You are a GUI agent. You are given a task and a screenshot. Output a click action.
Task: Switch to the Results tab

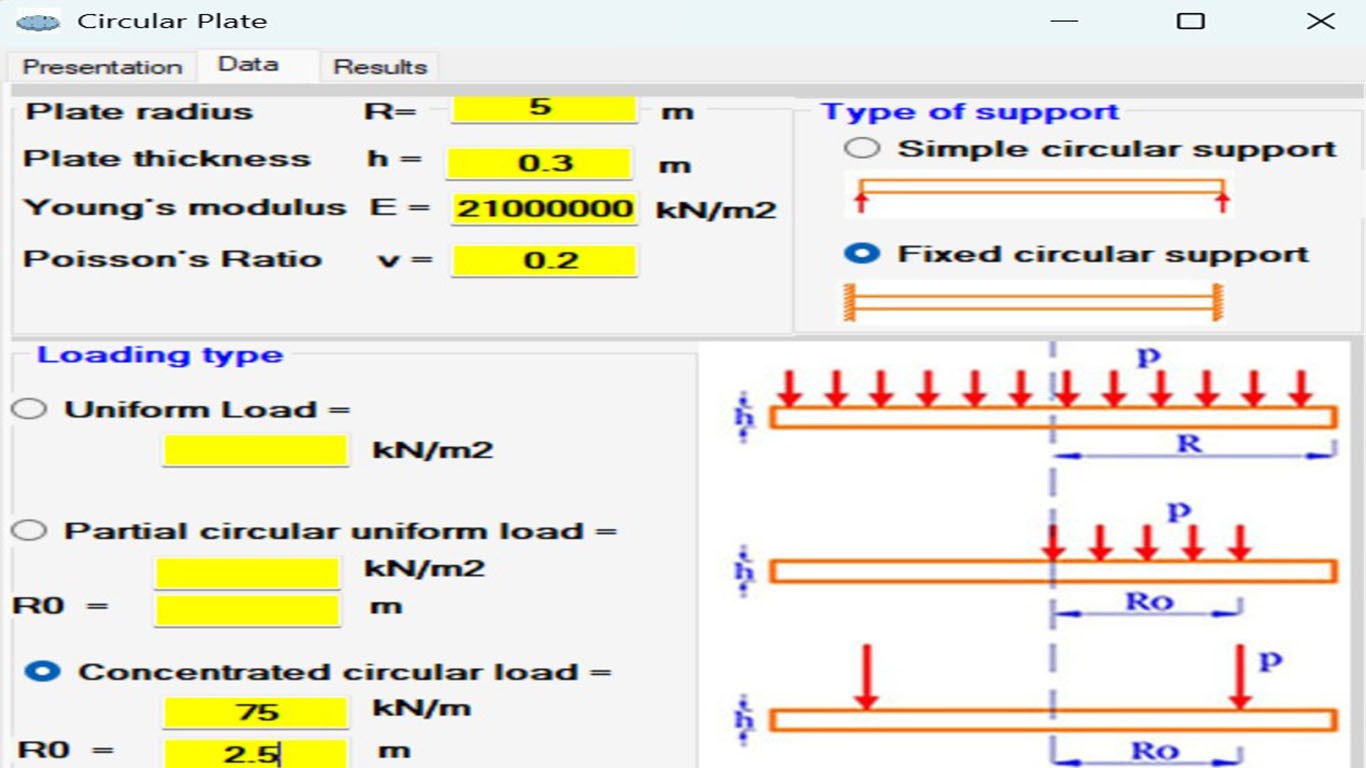(x=380, y=66)
